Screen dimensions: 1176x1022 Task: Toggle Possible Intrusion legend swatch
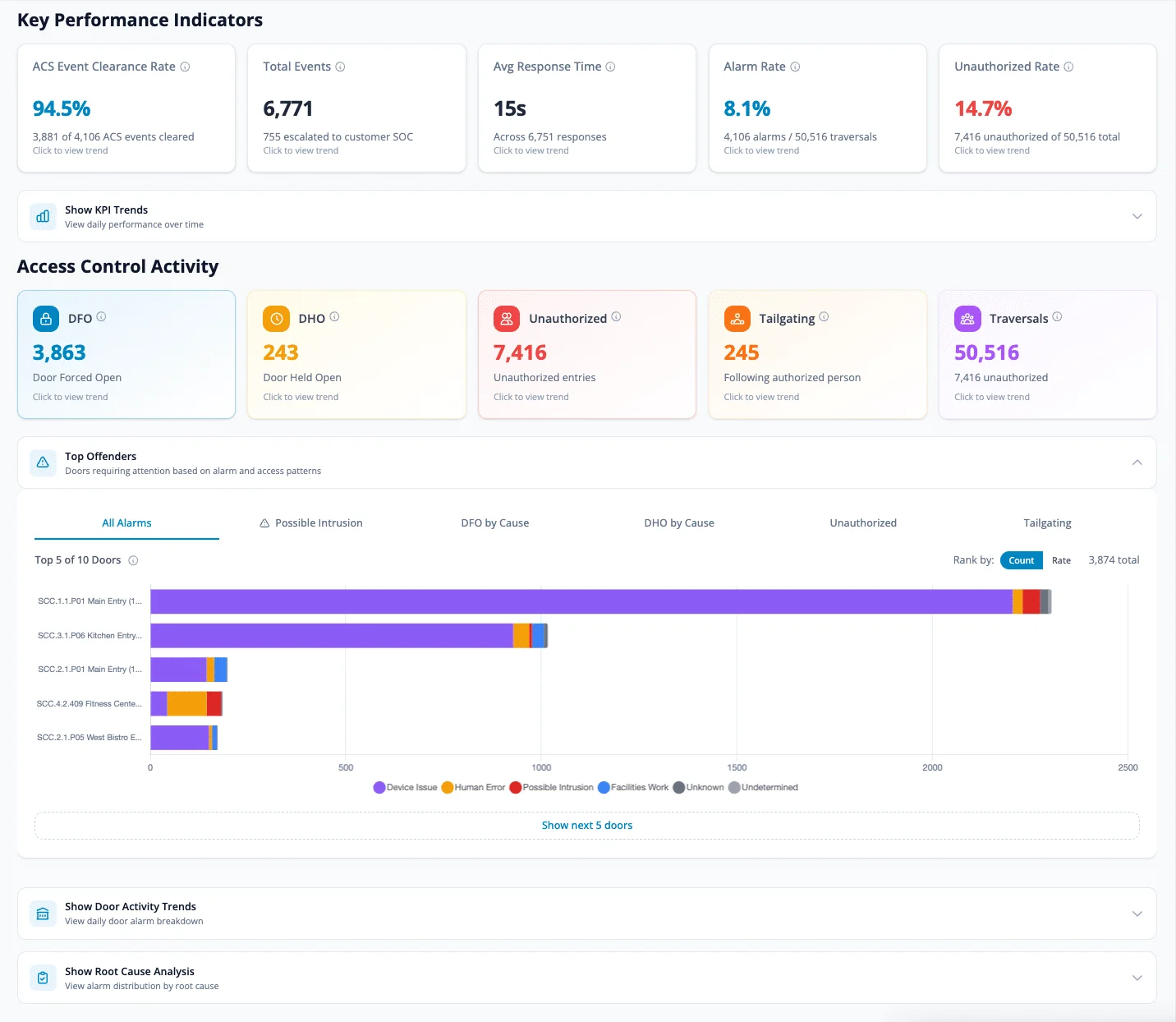(516, 787)
